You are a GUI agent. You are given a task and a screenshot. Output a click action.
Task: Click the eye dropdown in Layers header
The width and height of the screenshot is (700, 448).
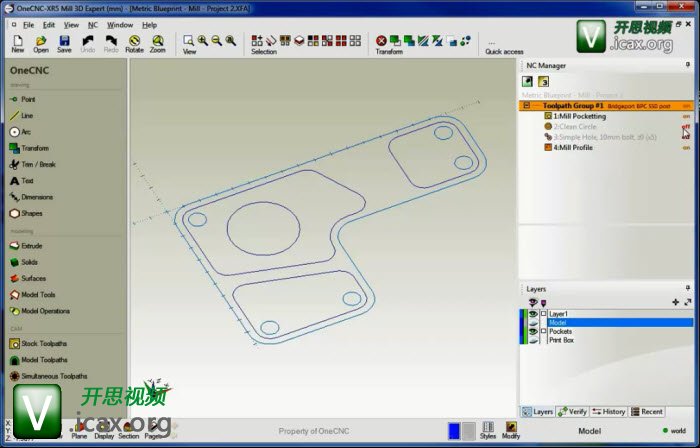[533, 303]
